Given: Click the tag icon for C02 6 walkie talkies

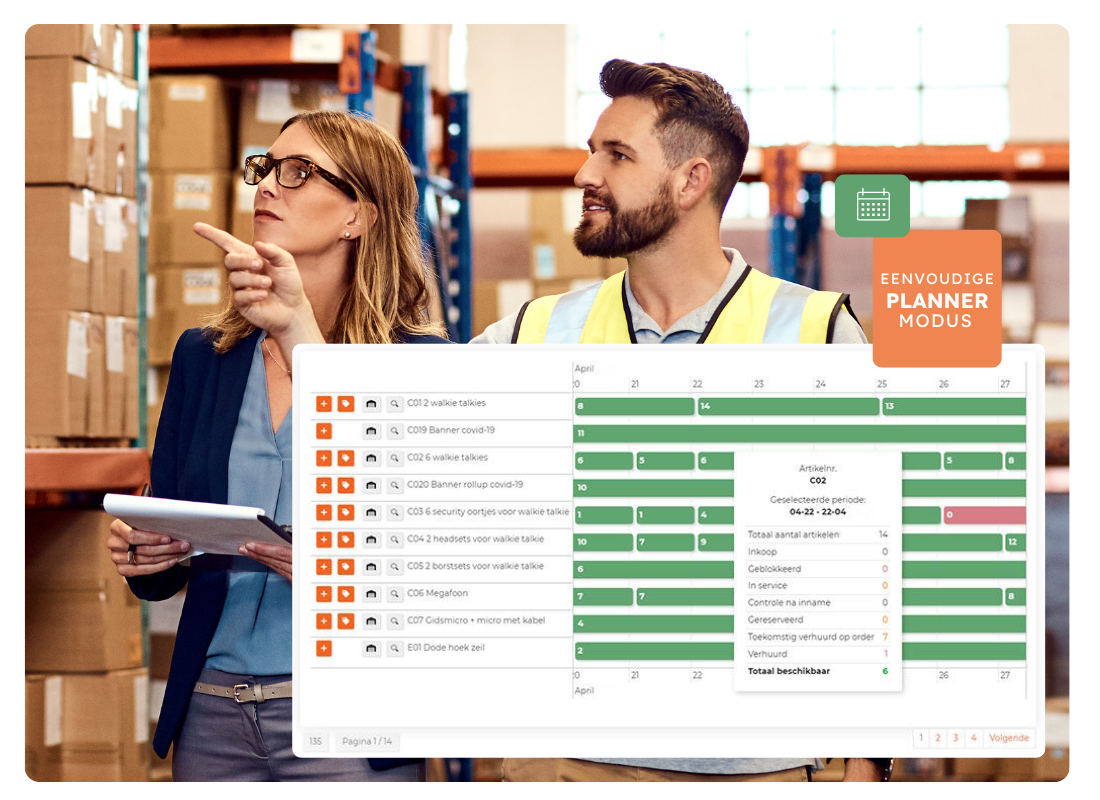Looking at the screenshot, I should pyautogui.click(x=345, y=458).
